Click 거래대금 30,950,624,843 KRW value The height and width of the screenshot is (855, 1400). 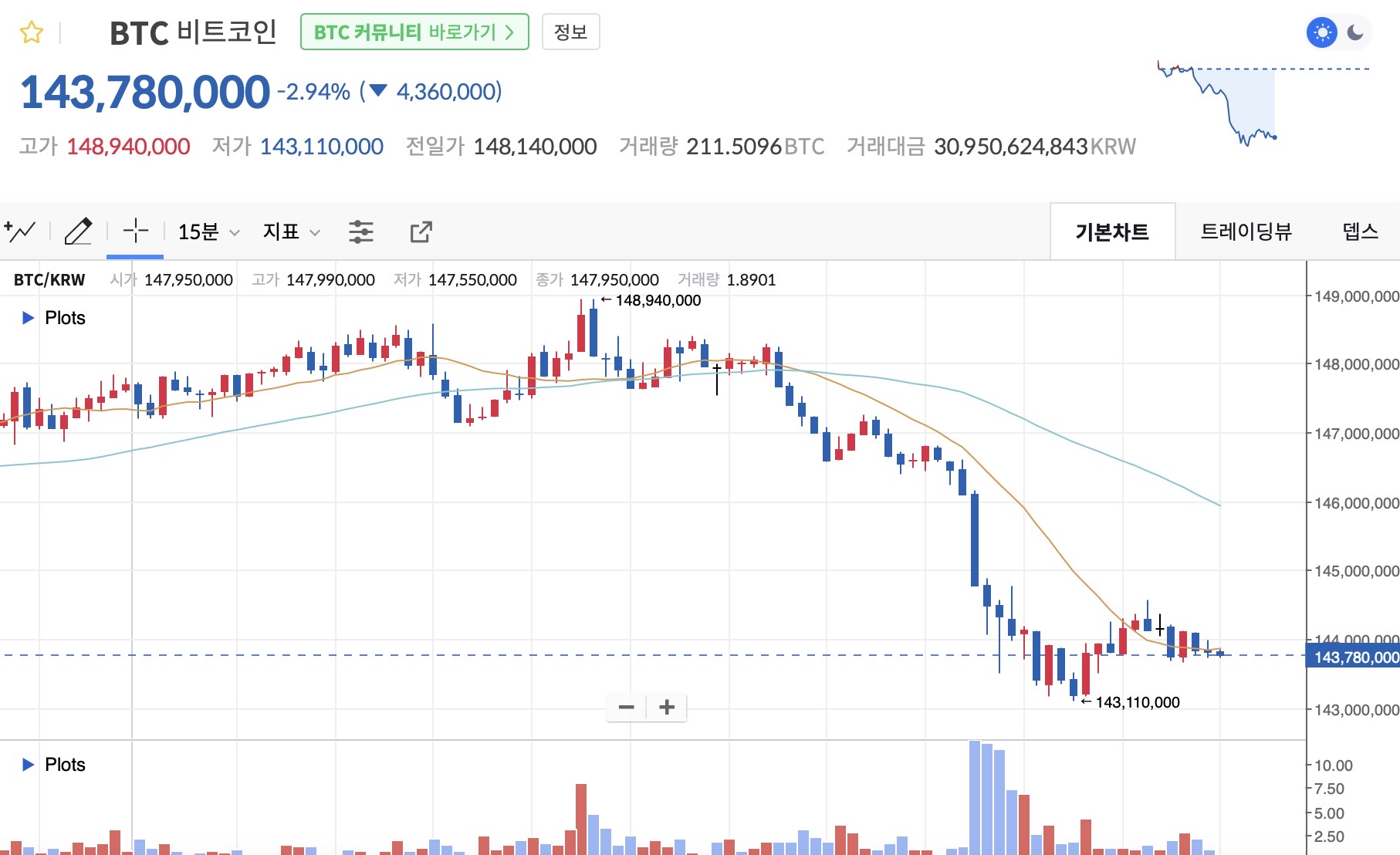(1035, 147)
